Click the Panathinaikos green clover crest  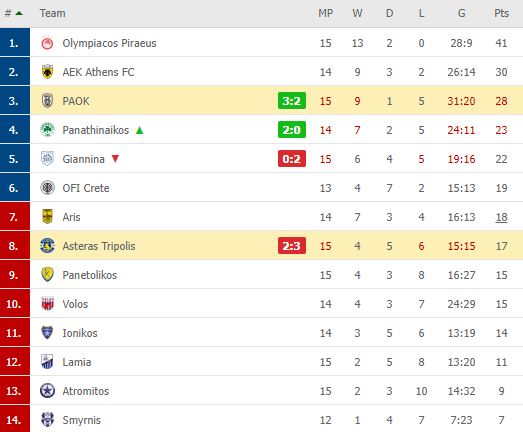click(47, 130)
